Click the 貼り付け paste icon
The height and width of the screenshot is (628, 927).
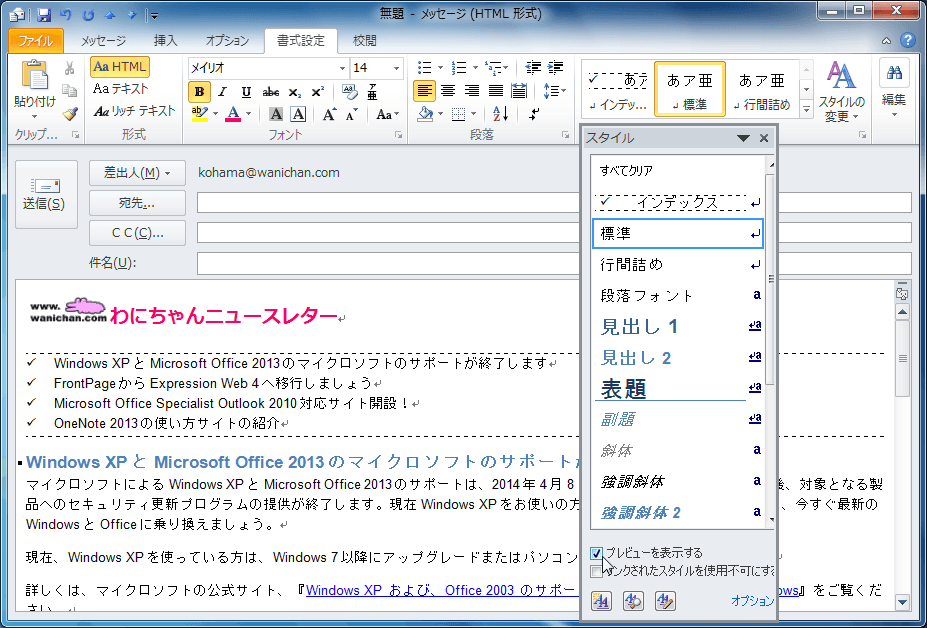coord(34,77)
